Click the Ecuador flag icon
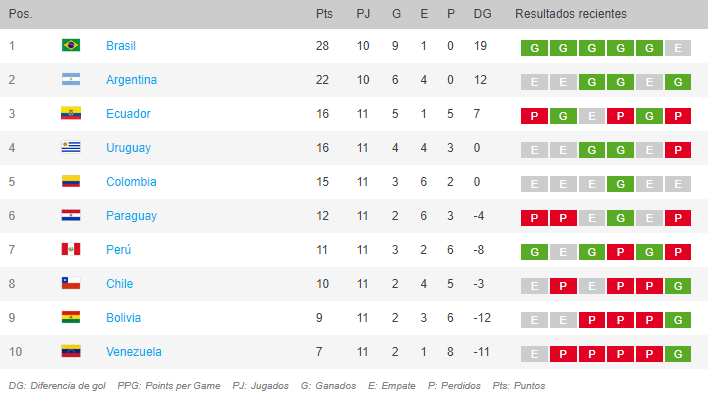The image size is (708, 404). tap(71, 113)
